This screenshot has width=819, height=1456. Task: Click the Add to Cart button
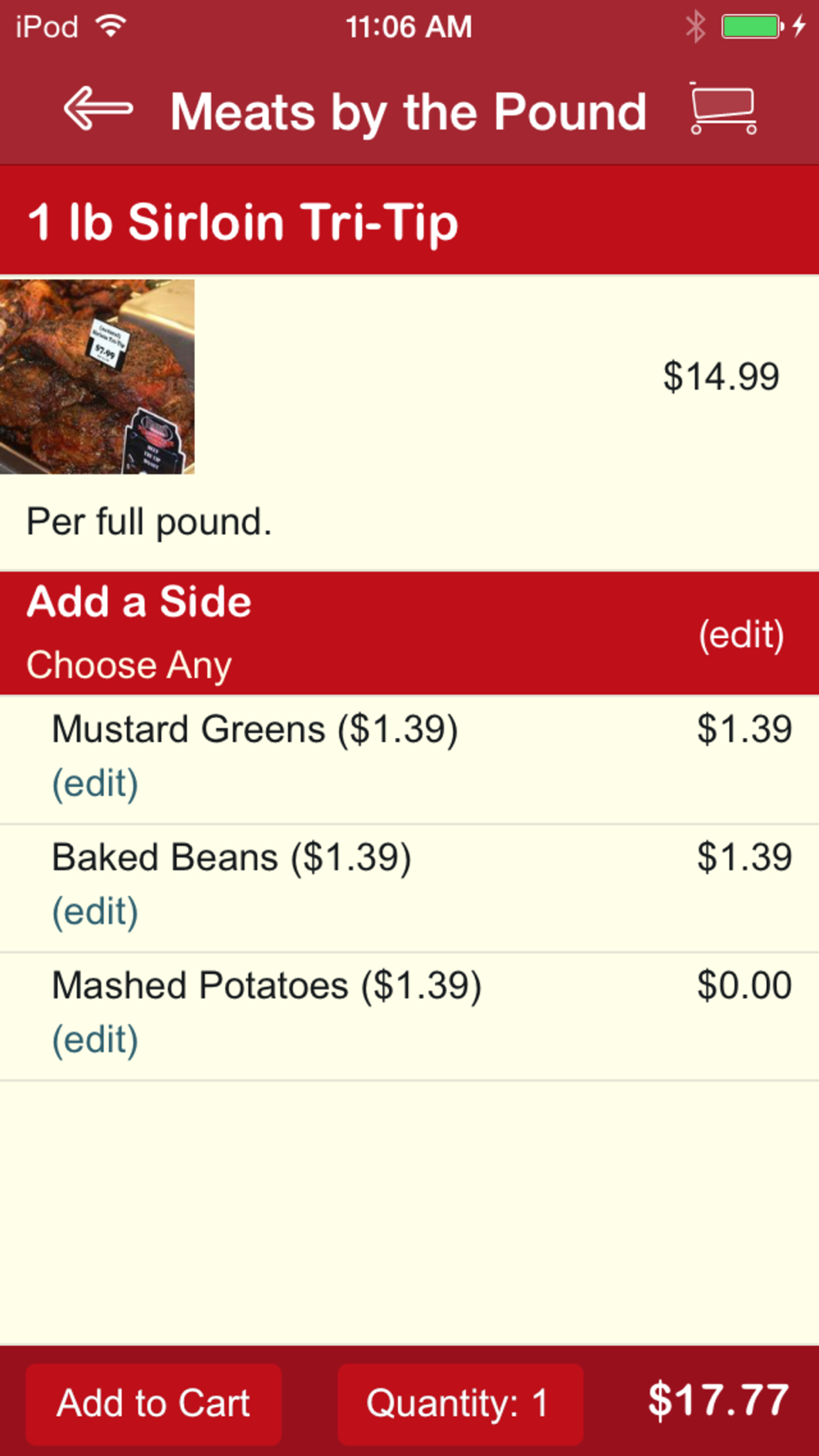point(153,1404)
